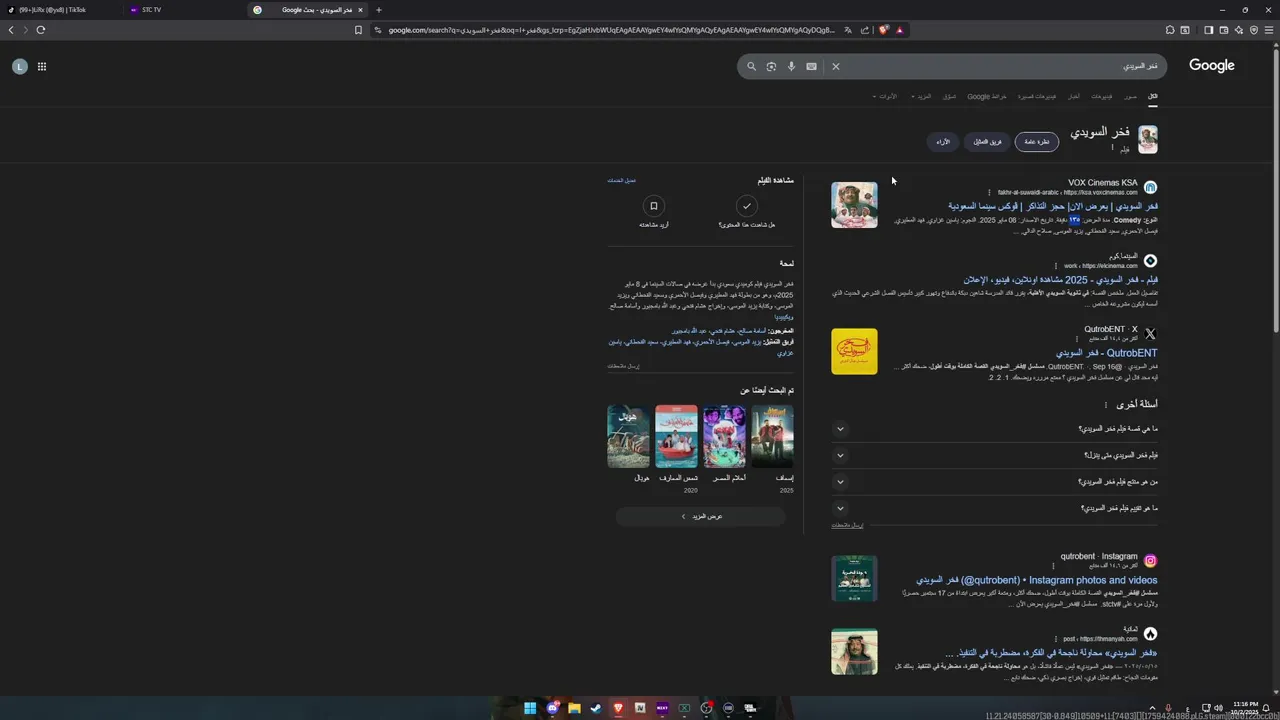
Task: Open the هوبال movie thumbnail
Action: click(628, 437)
